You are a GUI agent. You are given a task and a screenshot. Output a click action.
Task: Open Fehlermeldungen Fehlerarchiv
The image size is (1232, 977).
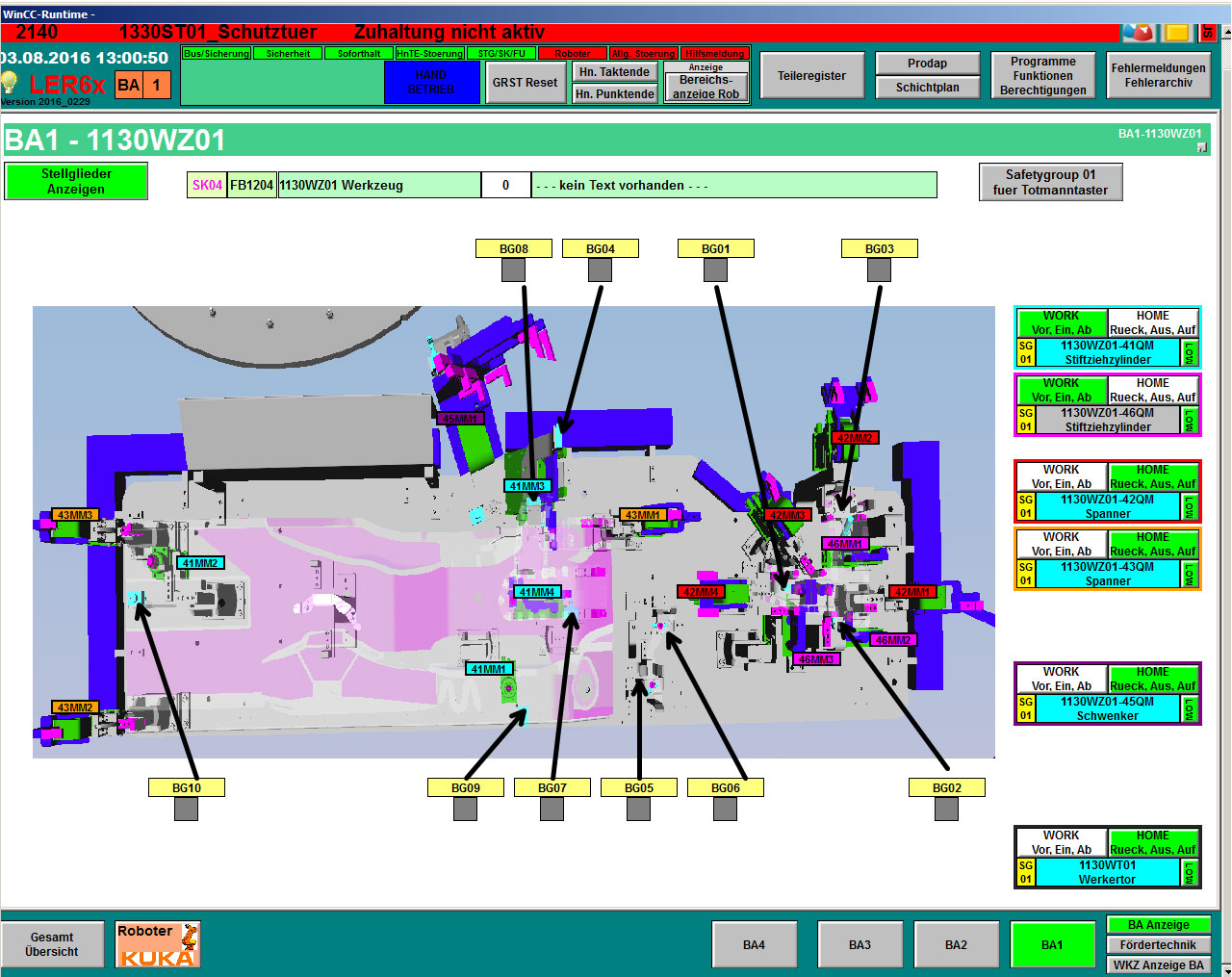click(x=1158, y=76)
